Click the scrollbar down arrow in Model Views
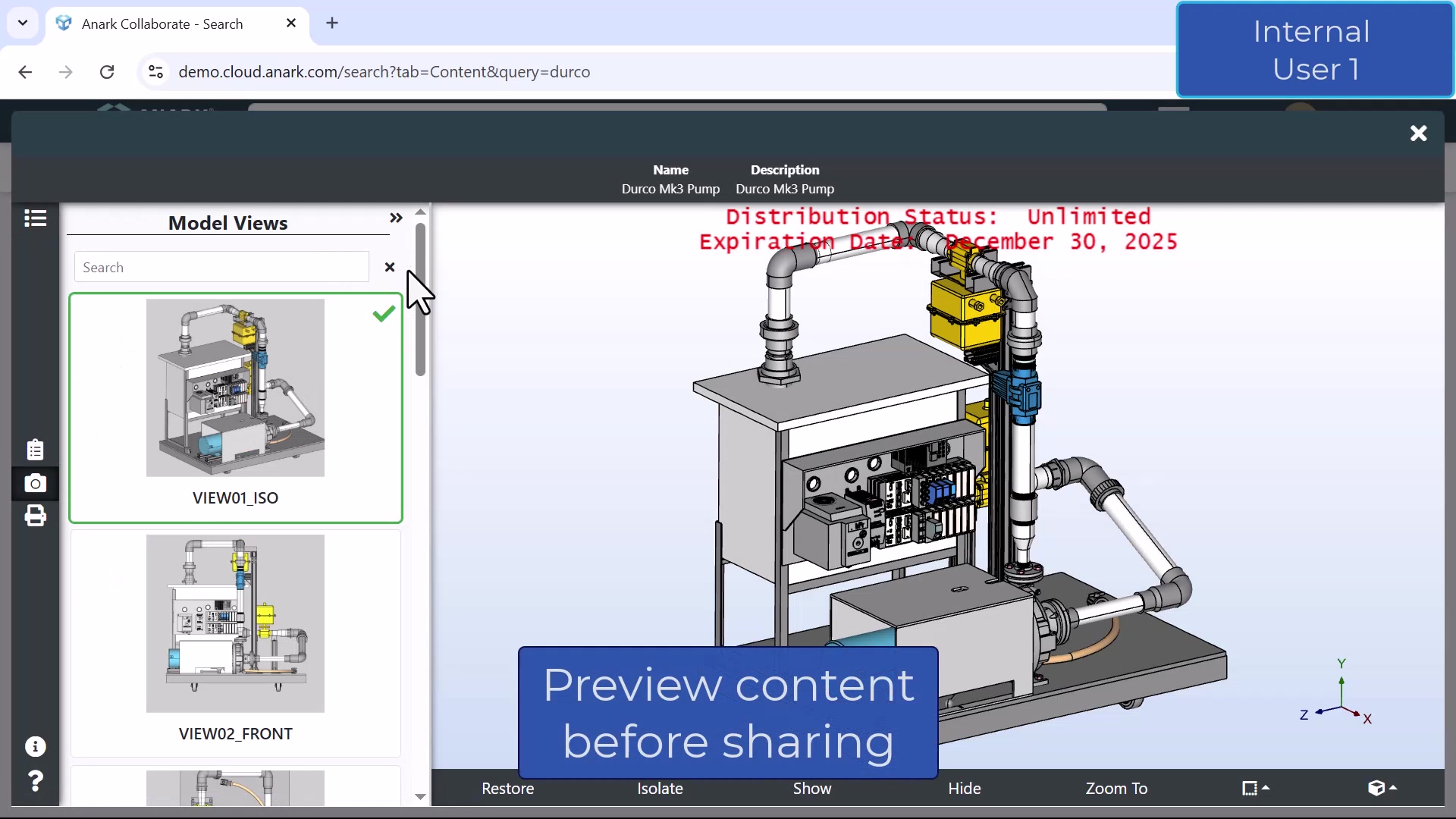 (x=420, y=797)
